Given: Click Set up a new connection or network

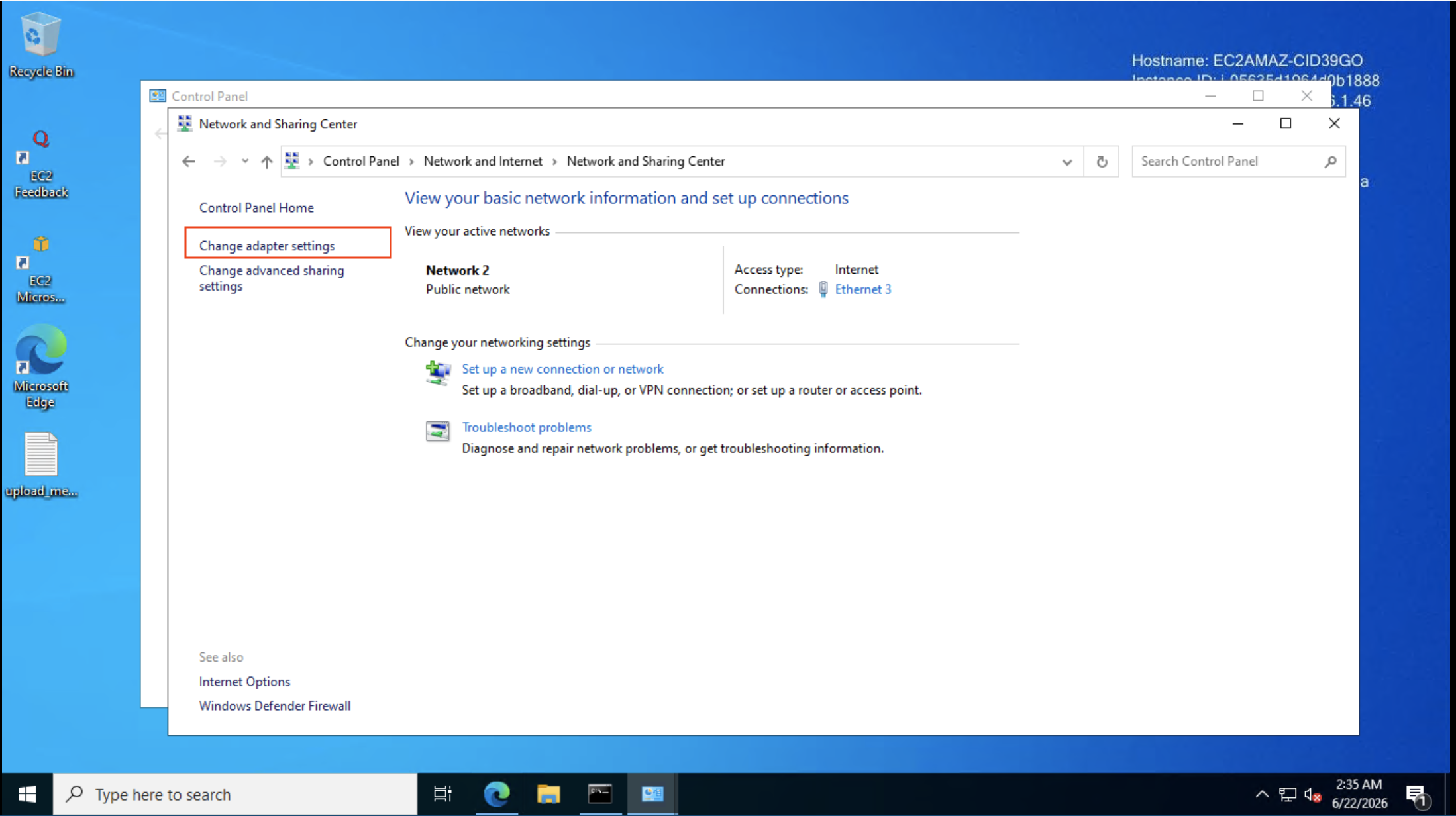Looking at the screenshot, I should point(562,369).
